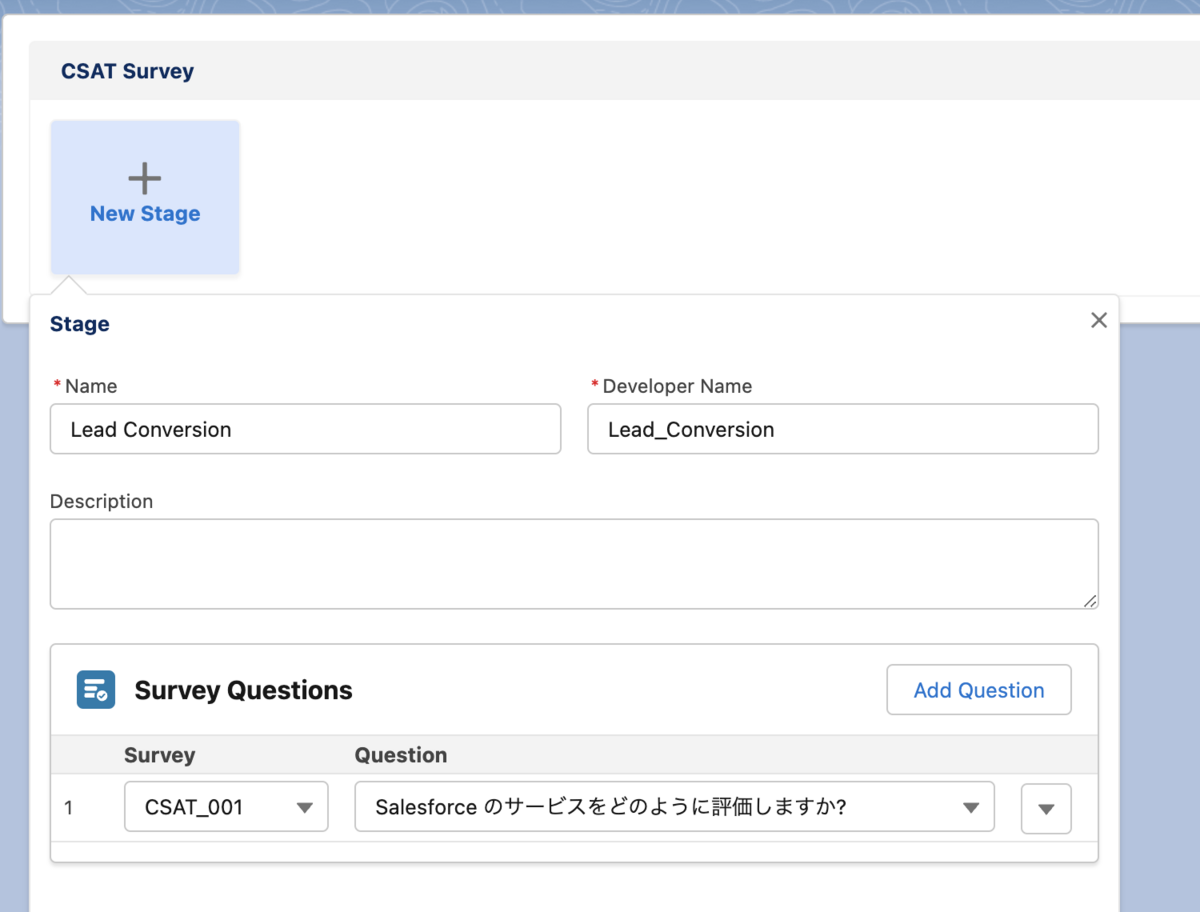This screenshot has height=912, width=1200.
Task: Click the X to dismiss the Stage panel
Action: (1098, 319)
